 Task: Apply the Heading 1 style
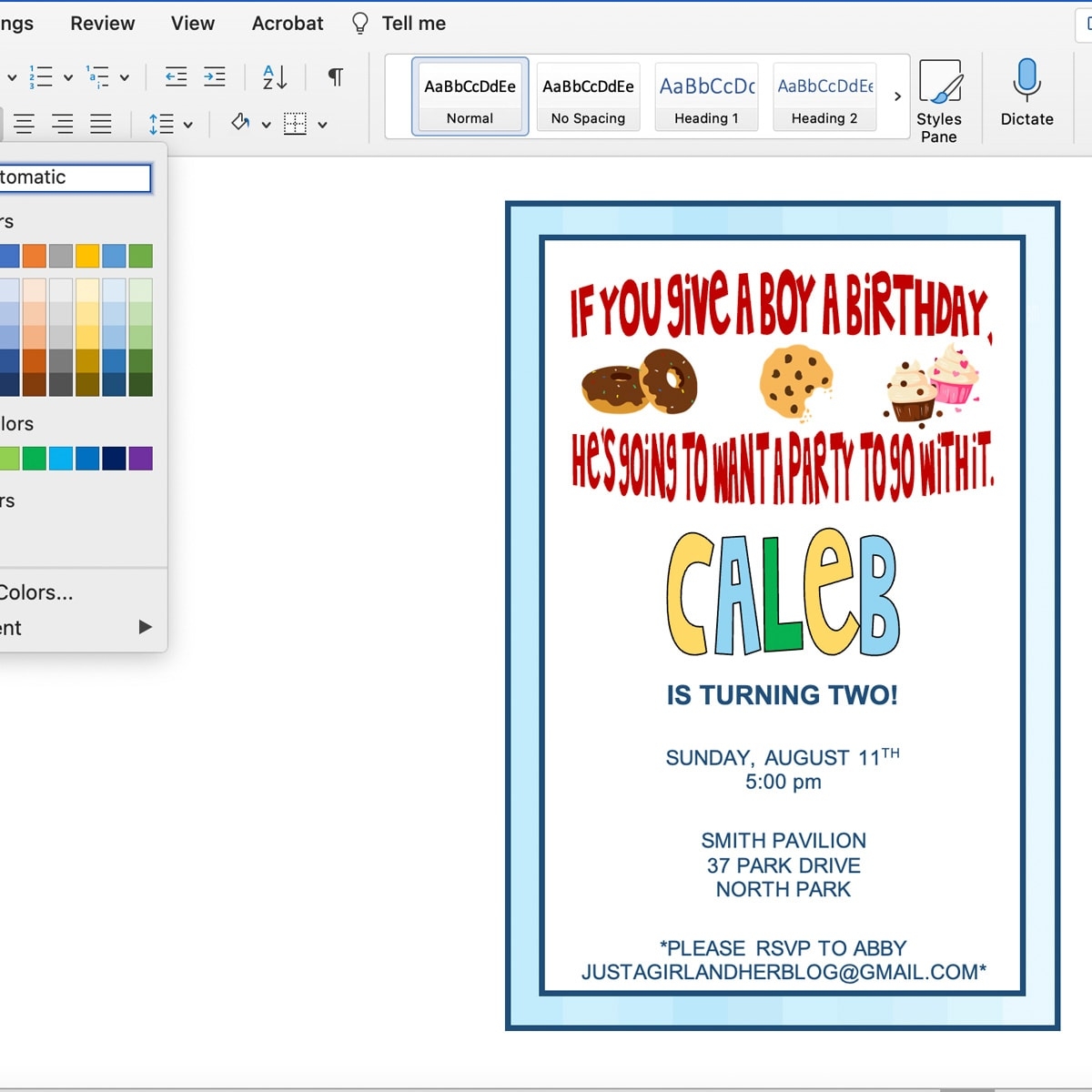click(x=706, y=96)
